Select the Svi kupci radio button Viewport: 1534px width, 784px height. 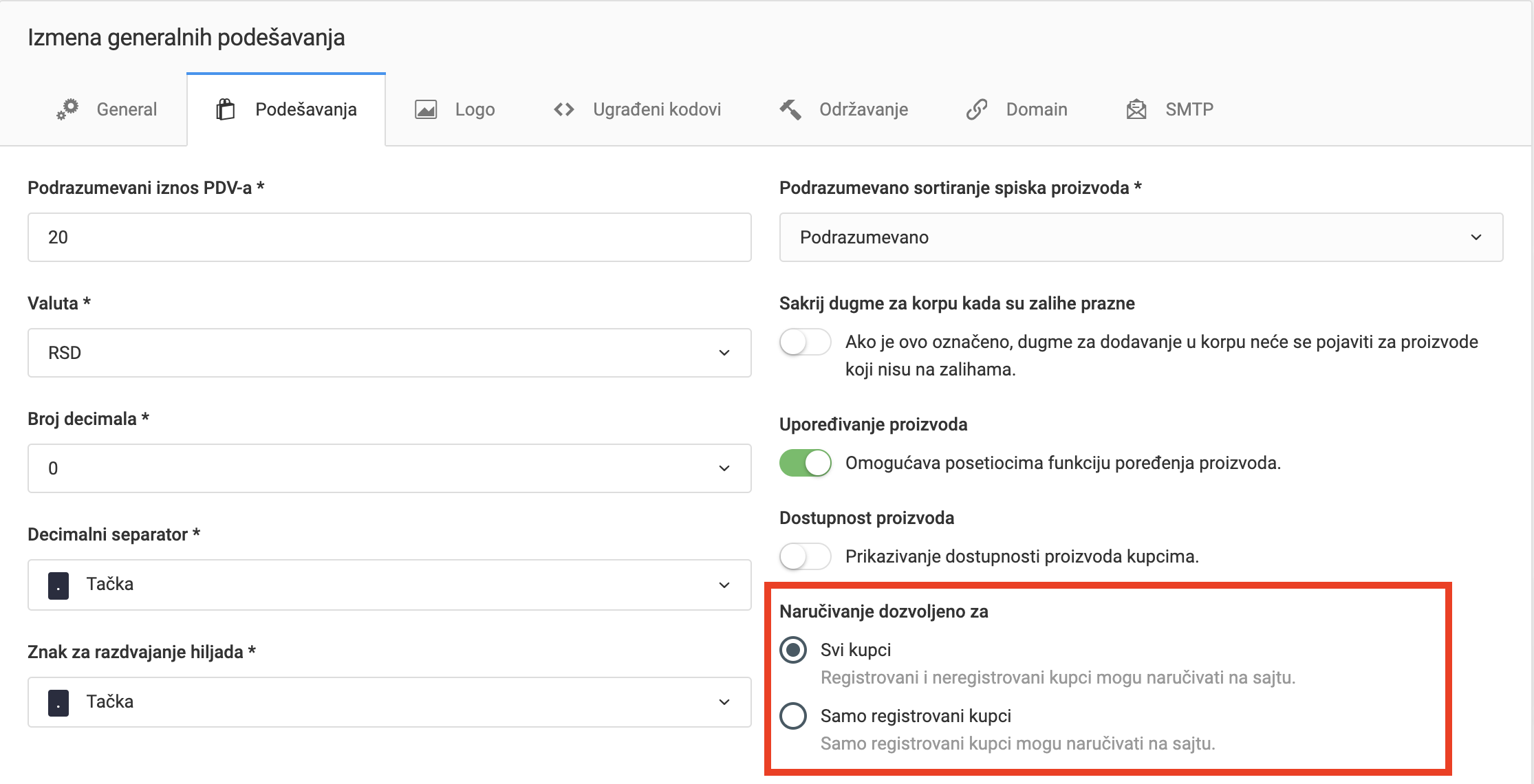pyautogui.click(x=794, y=649)
